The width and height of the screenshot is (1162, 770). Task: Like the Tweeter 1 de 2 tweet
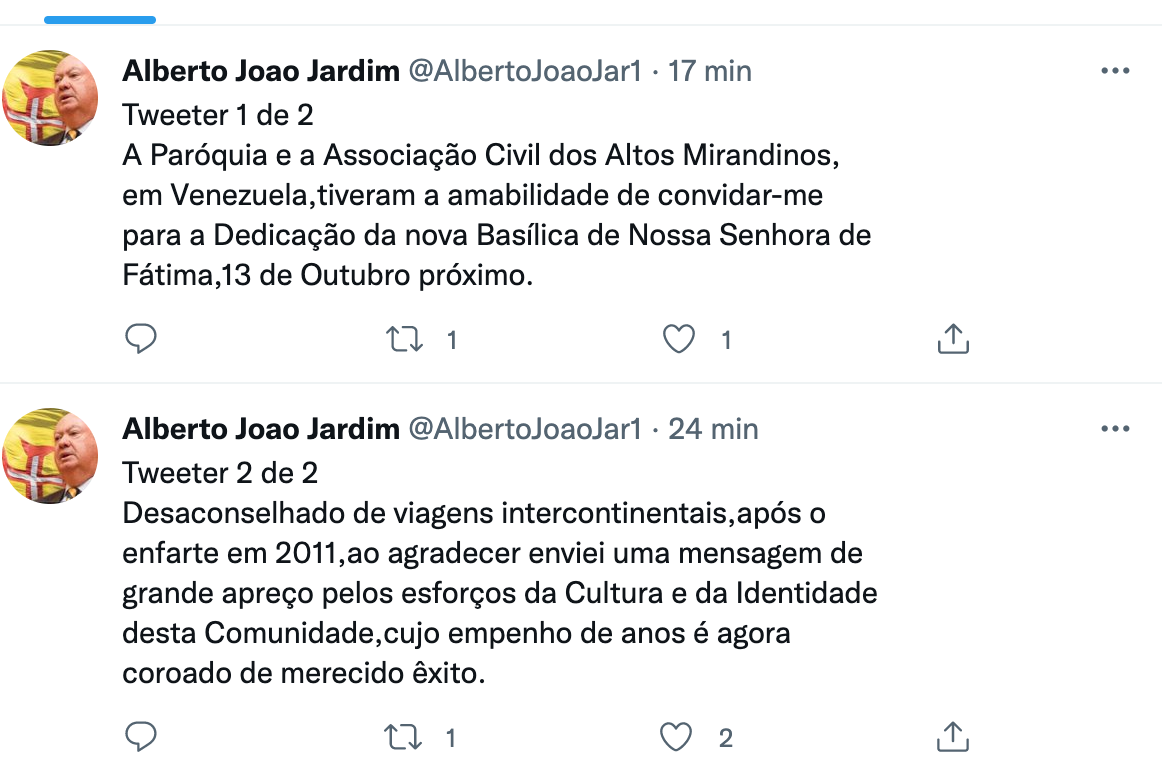click(679, 339)
